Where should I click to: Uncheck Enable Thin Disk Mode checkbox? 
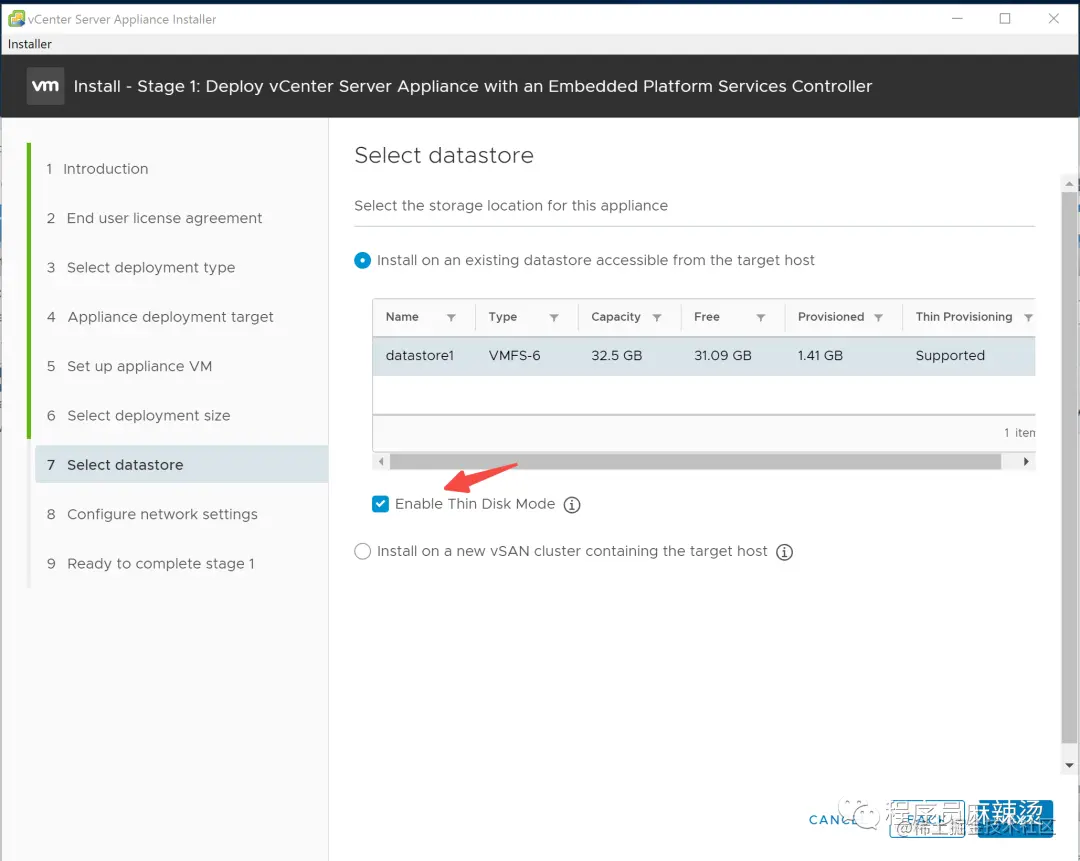tap(380, 504)
